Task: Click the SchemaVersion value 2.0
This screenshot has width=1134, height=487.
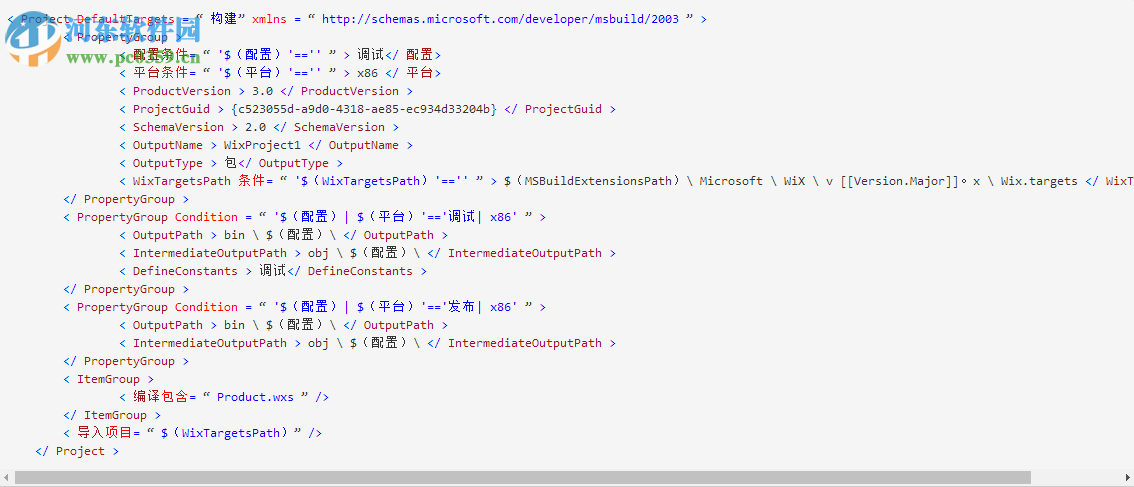Action: pyautogui.click(x=256, y=127)
